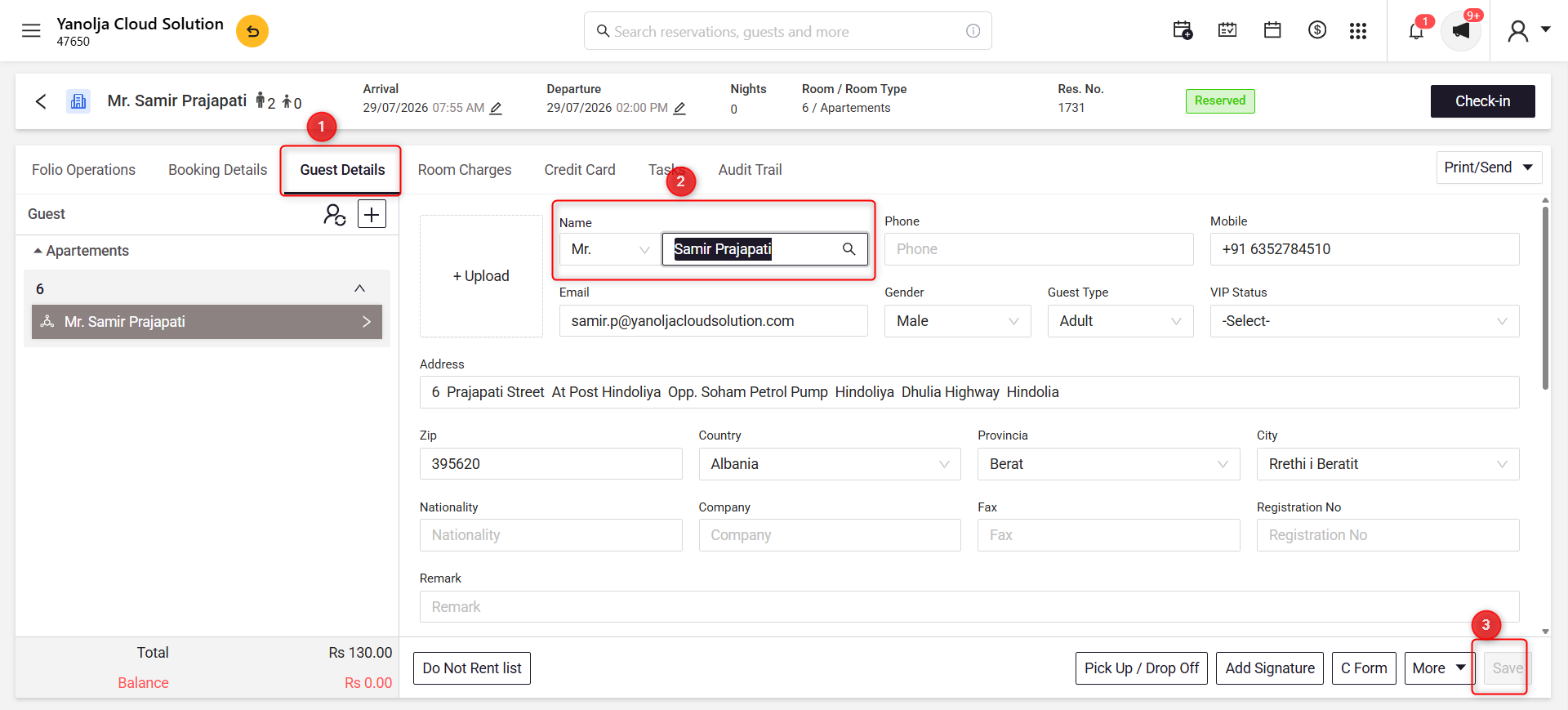The height and width of the screenshot is (710, 1568).
Task: Open the Print/Send dropdown
Action: point(1490,167)
